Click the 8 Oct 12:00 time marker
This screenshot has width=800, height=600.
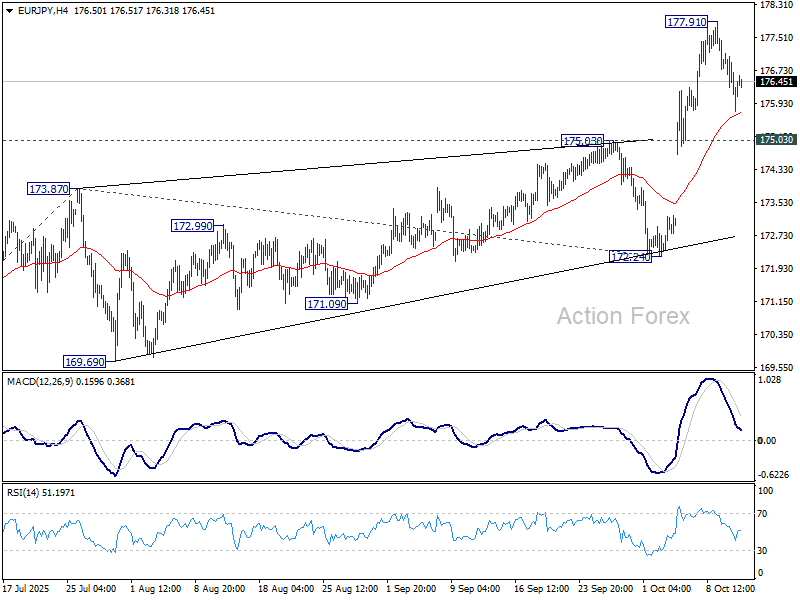pos(728,590)
